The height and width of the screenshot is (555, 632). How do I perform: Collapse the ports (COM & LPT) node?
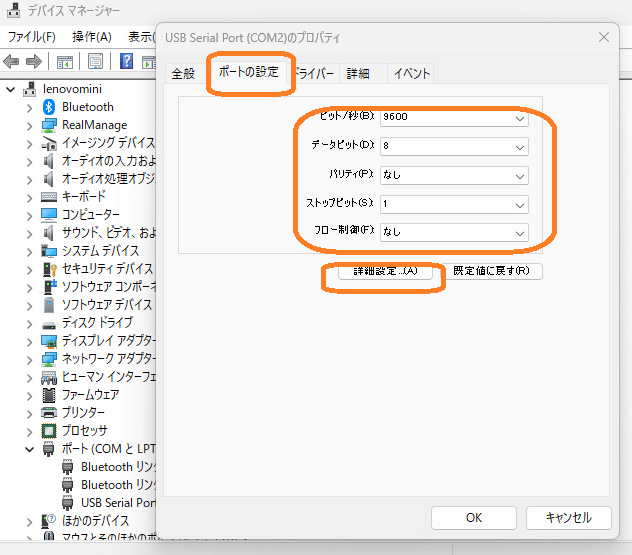29,449
